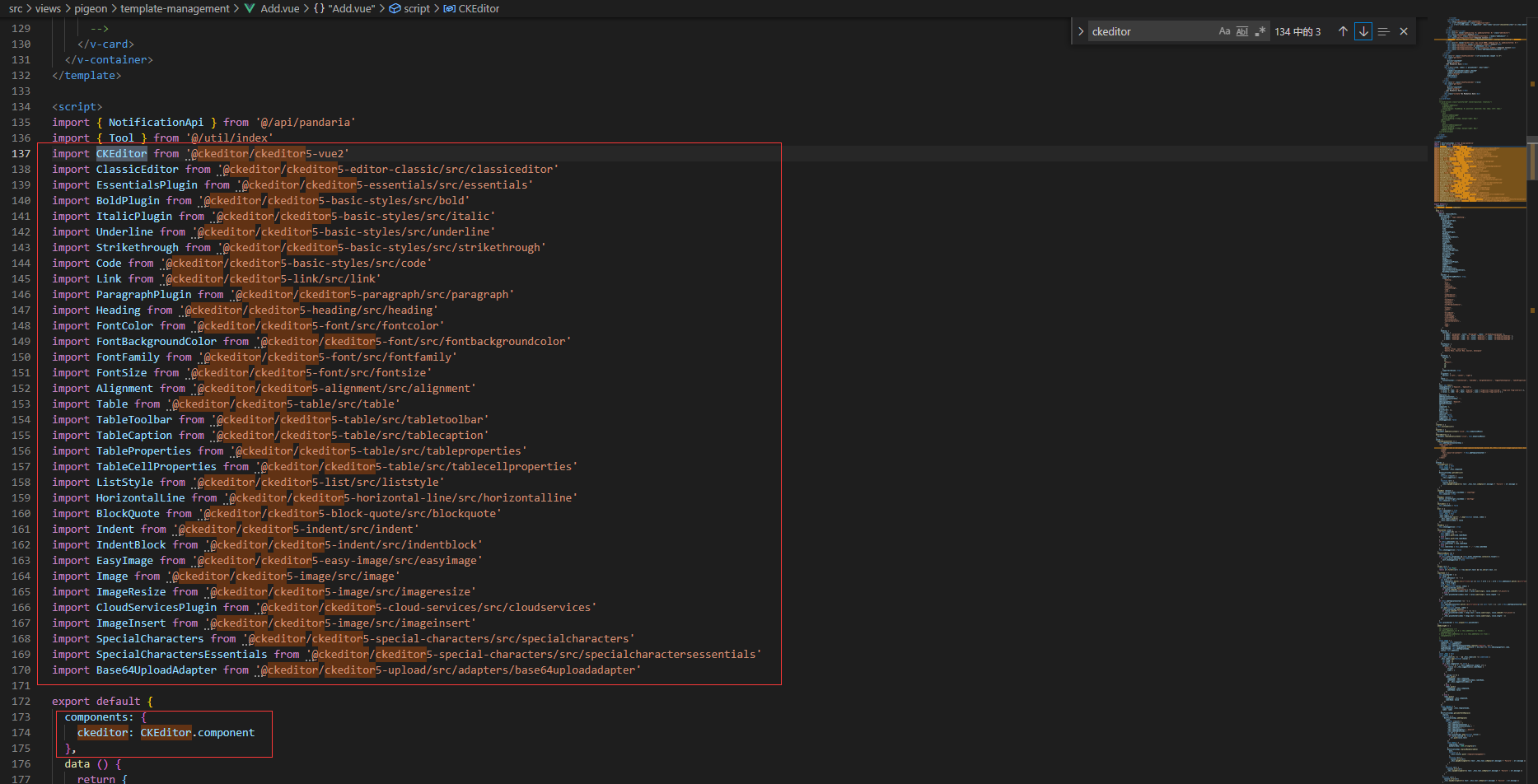Open the 'script' breadcrumb
Screen dimensions: 1538x784
(x=417, y=8)
